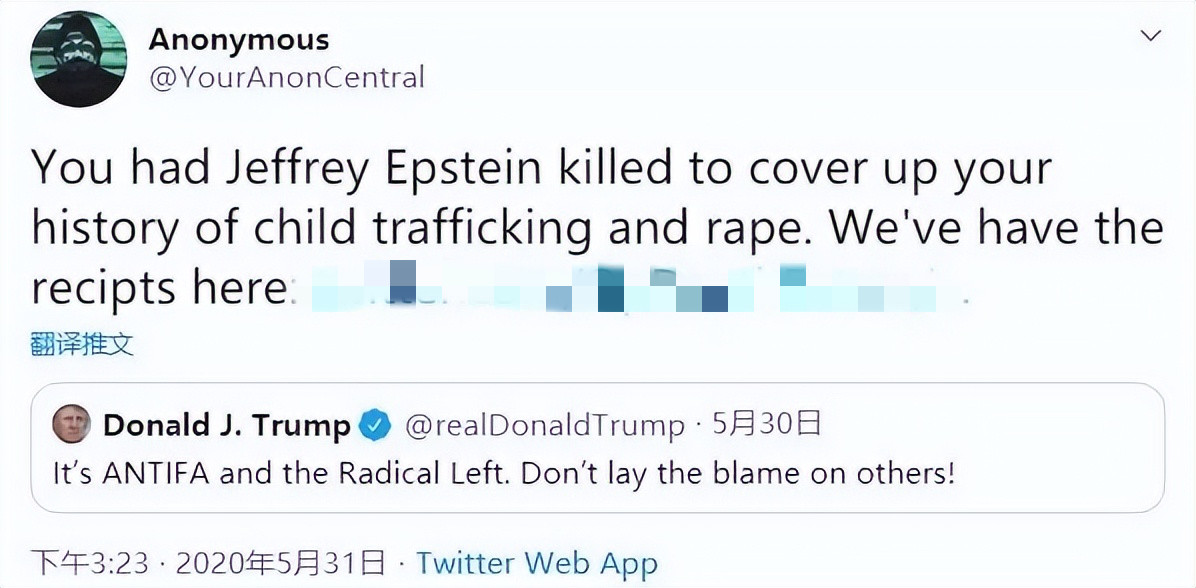The height and width of the screenshot is (588, 1196).
Task: Click the Anonymous profile avatar
Action: coord(78,58)
